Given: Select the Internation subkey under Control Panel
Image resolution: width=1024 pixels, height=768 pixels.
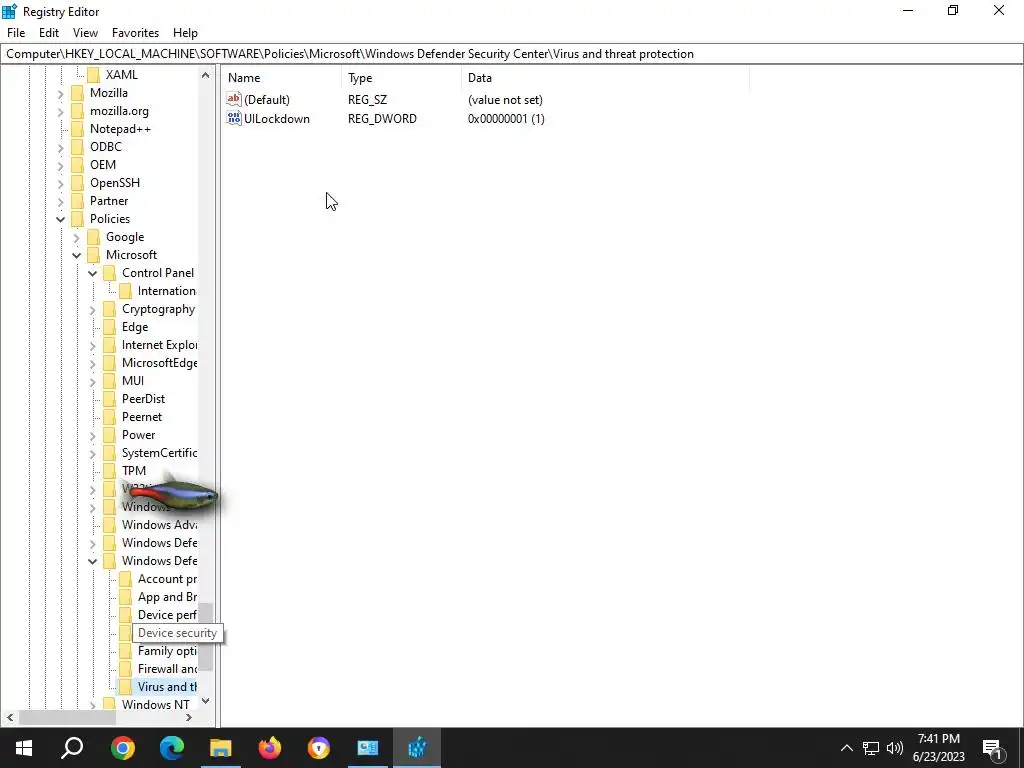Looking at the screenshot, I should (167, 291).
